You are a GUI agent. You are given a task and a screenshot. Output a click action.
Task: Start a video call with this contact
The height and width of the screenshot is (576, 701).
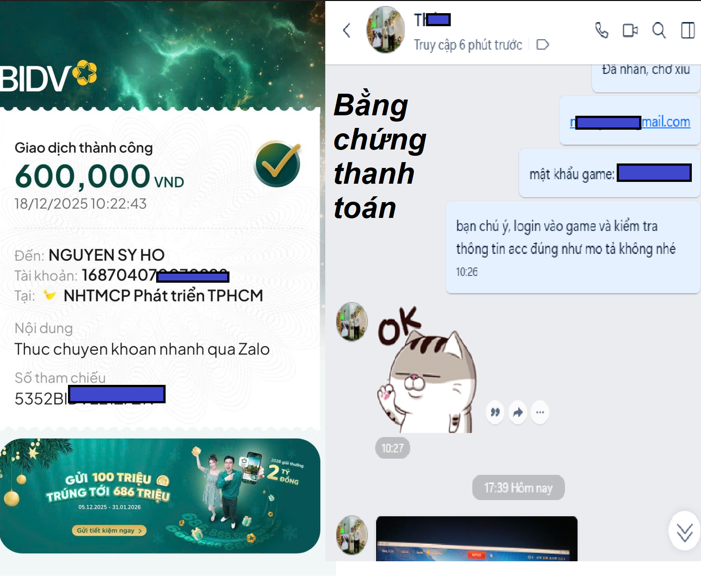[630, 30]
